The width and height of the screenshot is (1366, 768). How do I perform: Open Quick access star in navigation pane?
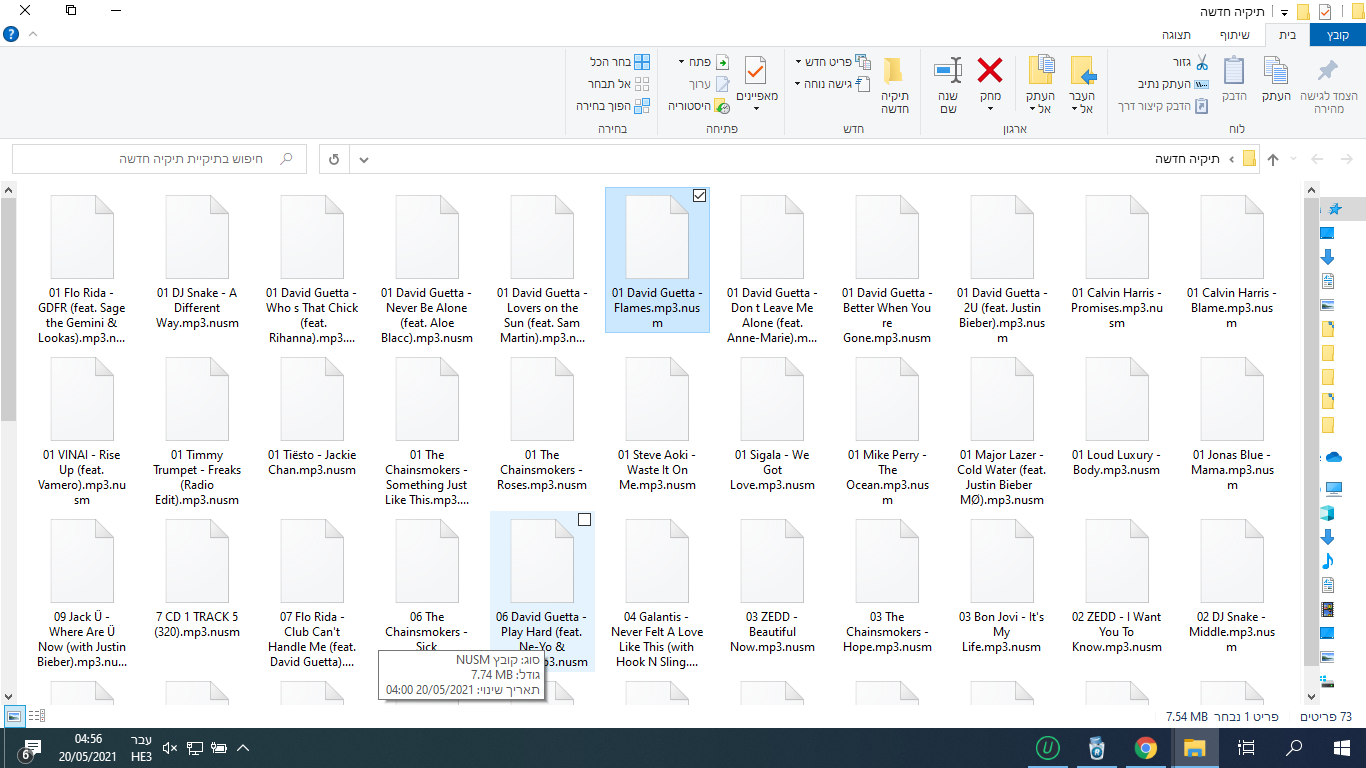[x=1333, y=209]
